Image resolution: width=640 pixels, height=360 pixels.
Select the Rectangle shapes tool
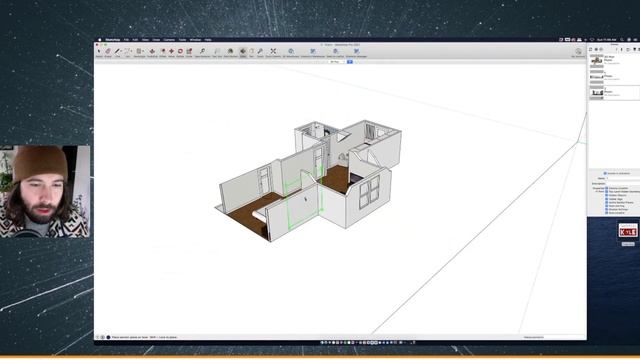click(x=139, y=51)
